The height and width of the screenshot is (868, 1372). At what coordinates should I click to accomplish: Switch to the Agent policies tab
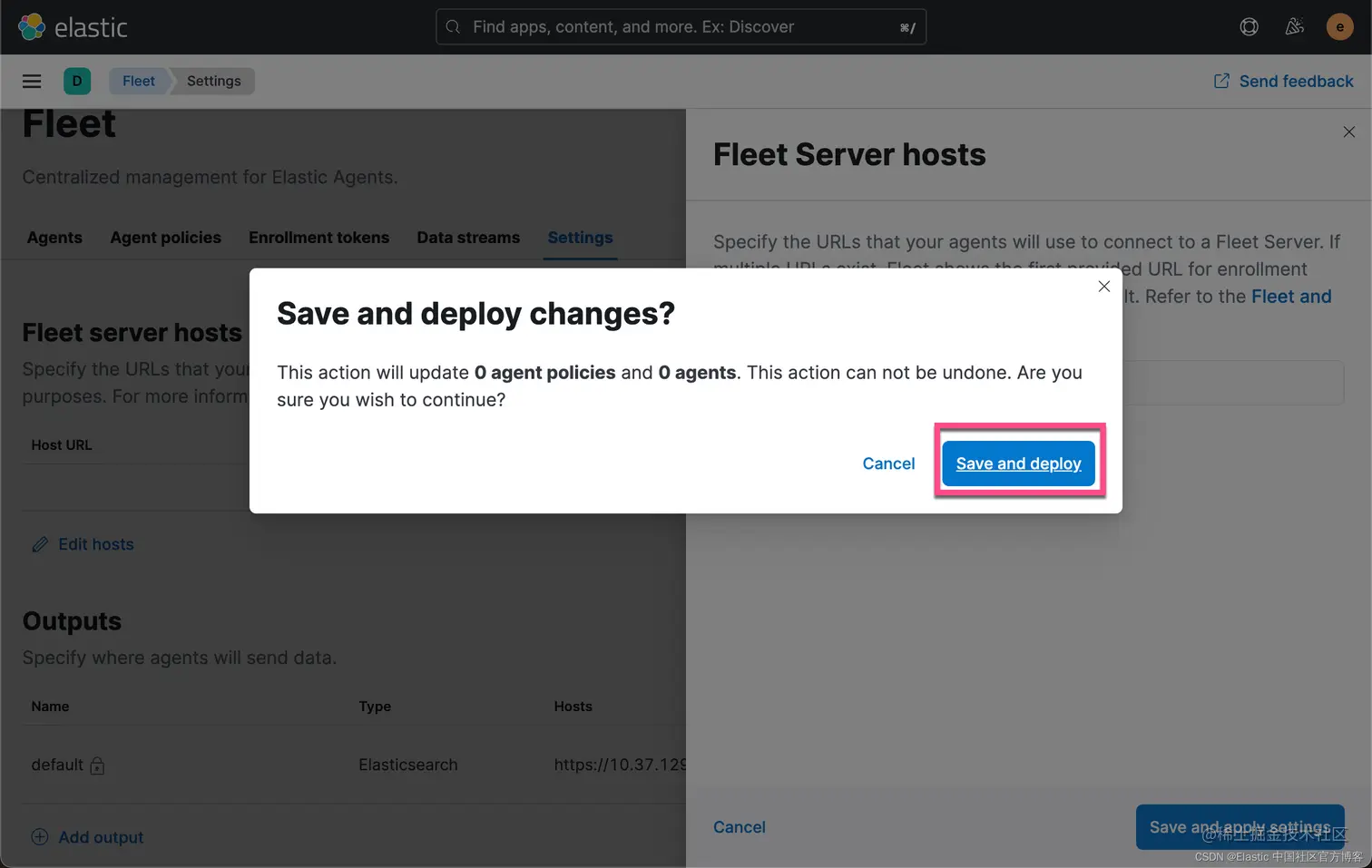pyautogui.click(x=166, y=238)
